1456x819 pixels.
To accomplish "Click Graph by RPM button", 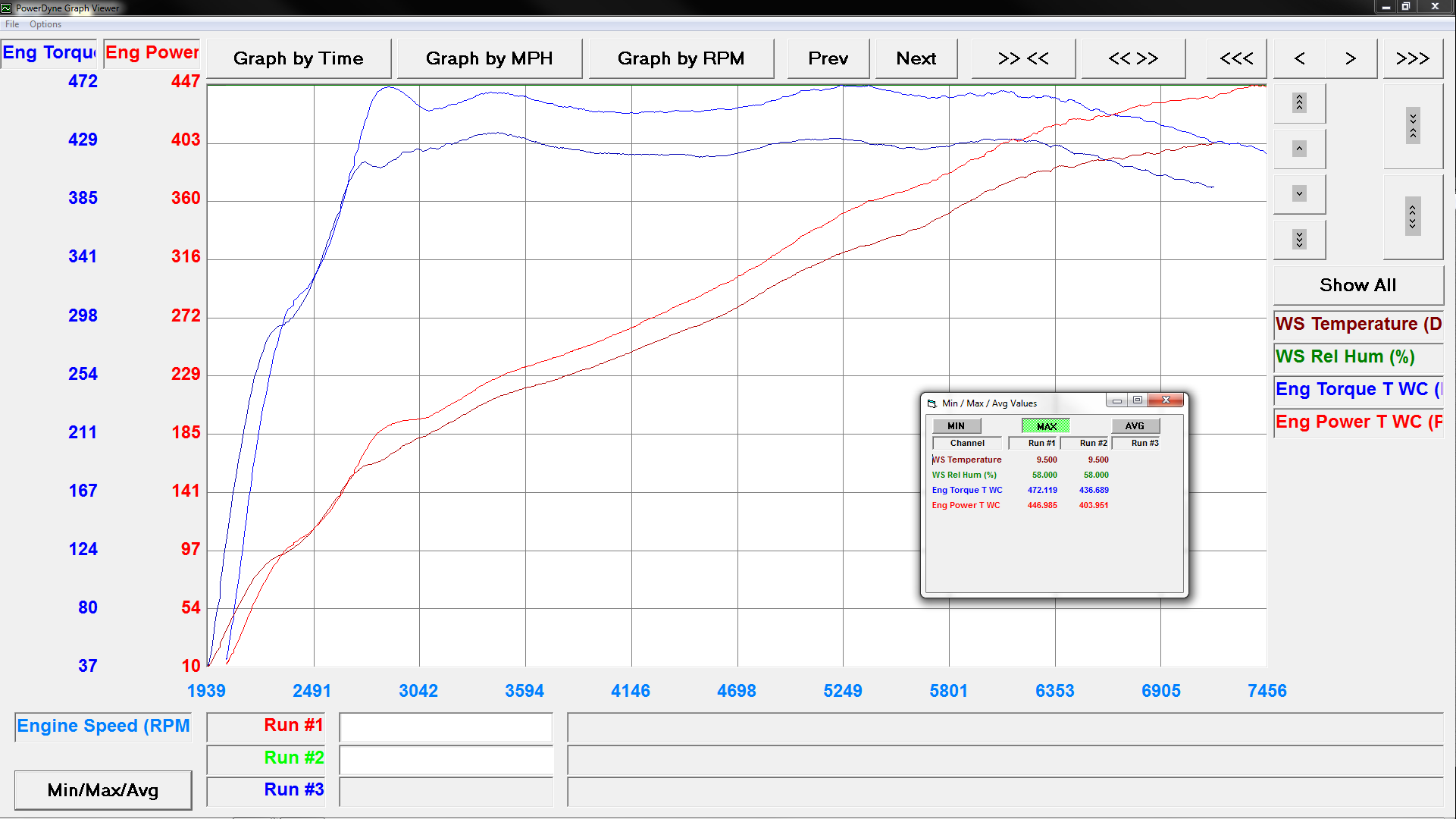I will click(x=681, y=58).
